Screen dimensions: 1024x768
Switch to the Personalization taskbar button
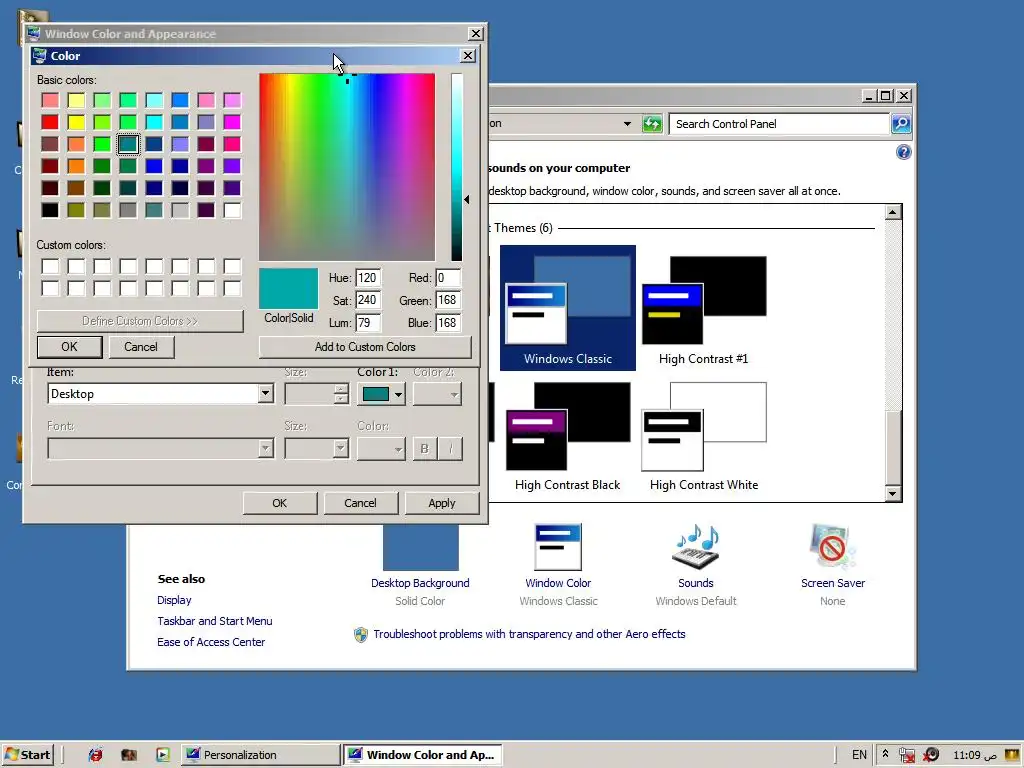(260, 754)
